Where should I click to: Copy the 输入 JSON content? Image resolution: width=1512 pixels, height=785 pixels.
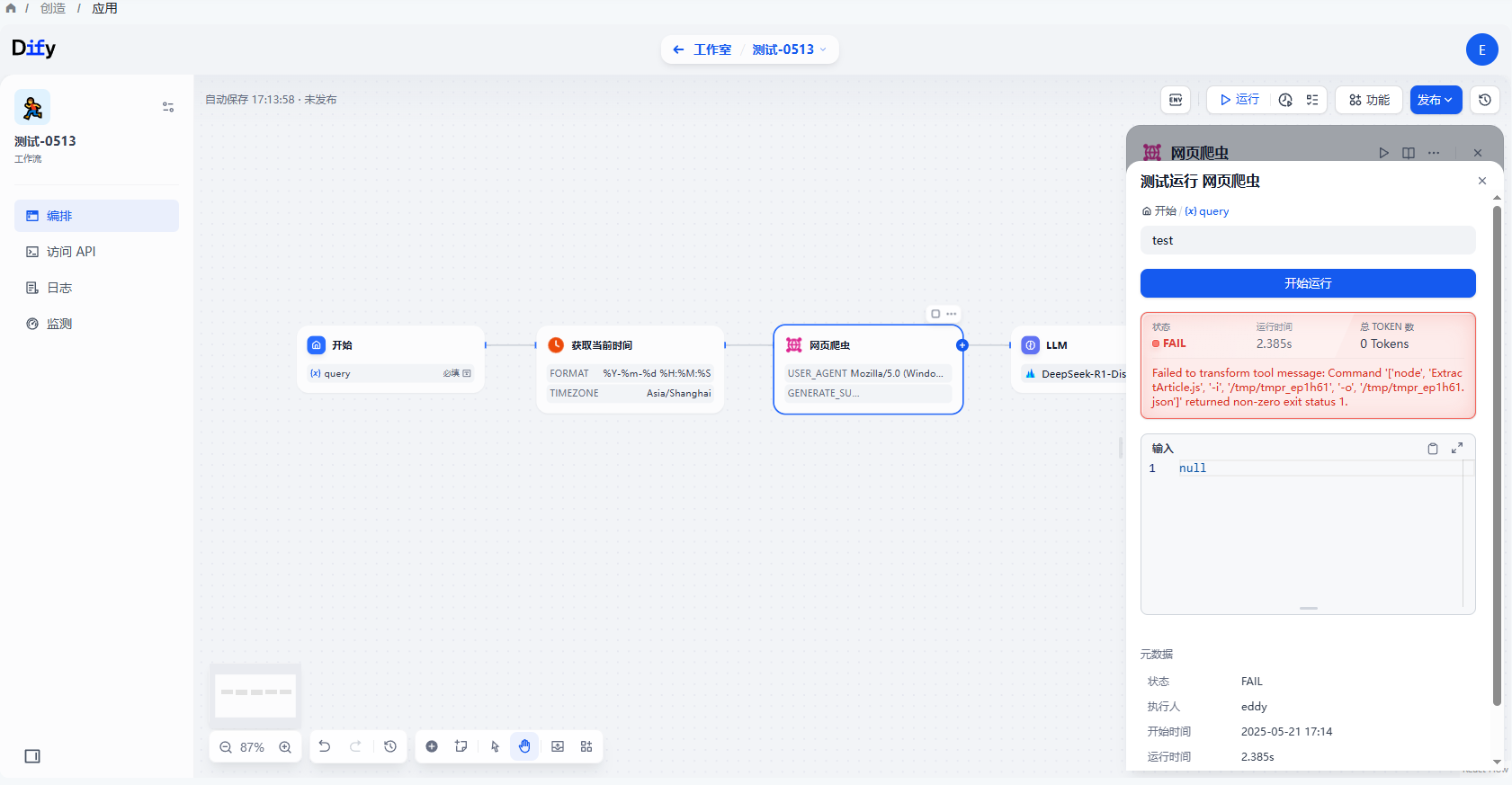tap(1433, 449)
